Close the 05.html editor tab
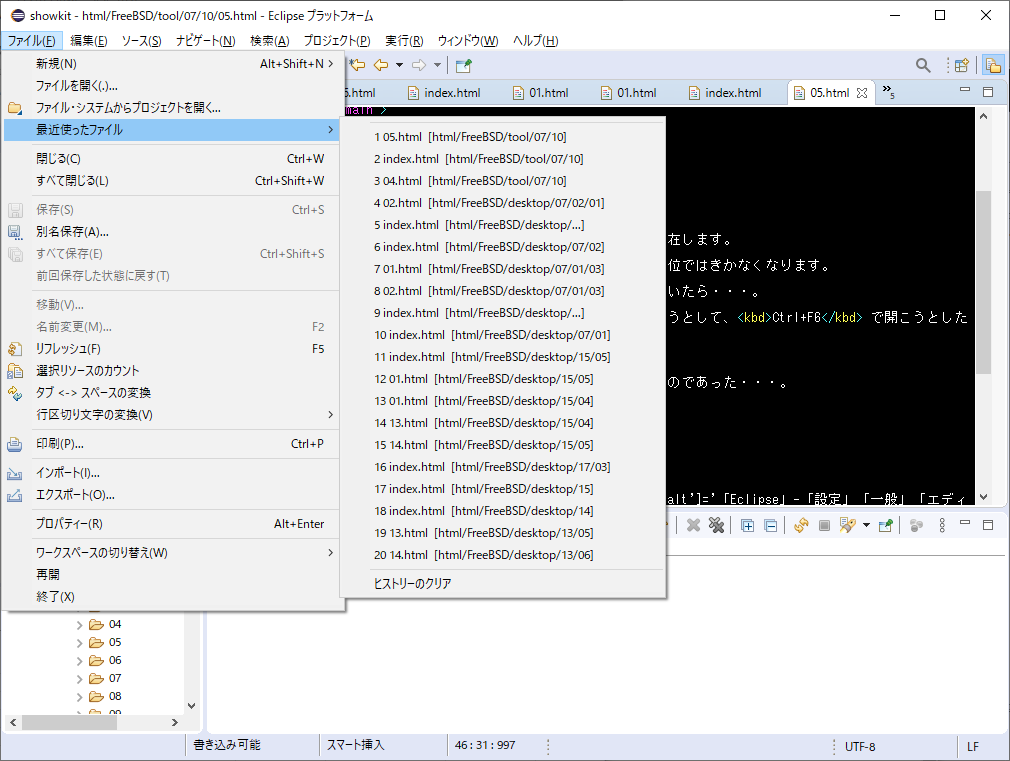 [x=862, y=93]
